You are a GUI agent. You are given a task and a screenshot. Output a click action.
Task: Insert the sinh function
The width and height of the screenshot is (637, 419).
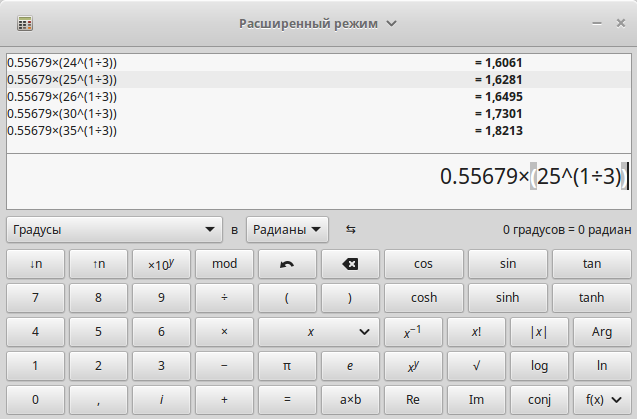[x=508, y=298]
